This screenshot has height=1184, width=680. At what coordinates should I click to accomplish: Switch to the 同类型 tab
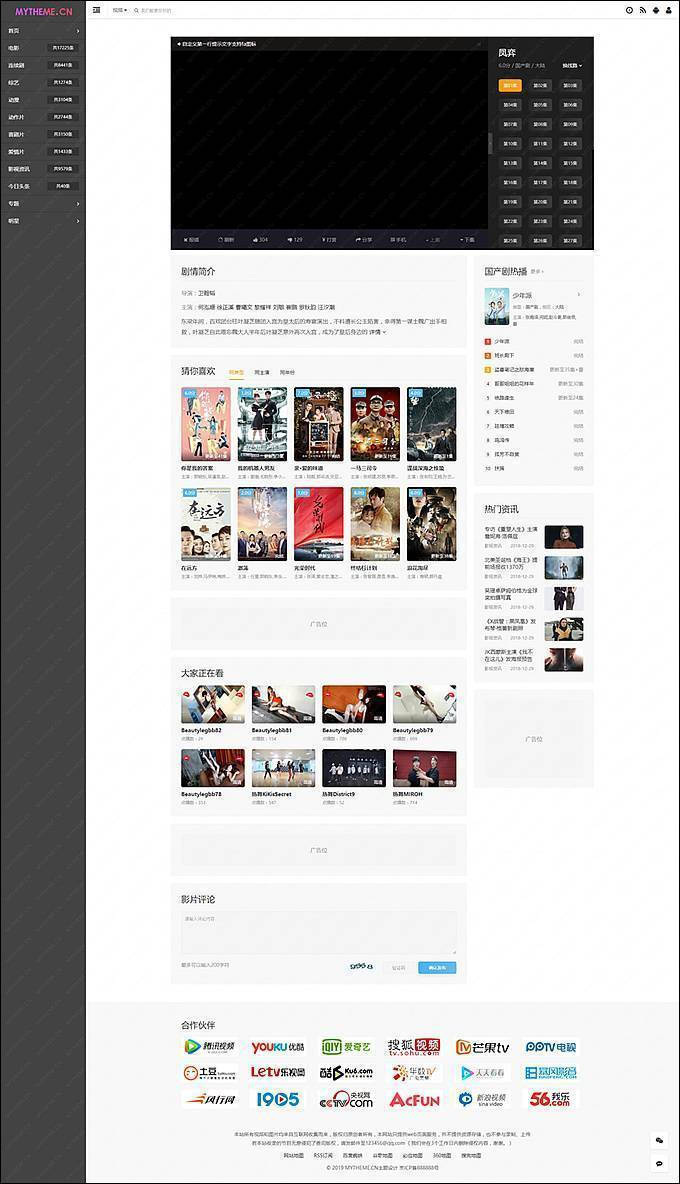pos(236,372)
